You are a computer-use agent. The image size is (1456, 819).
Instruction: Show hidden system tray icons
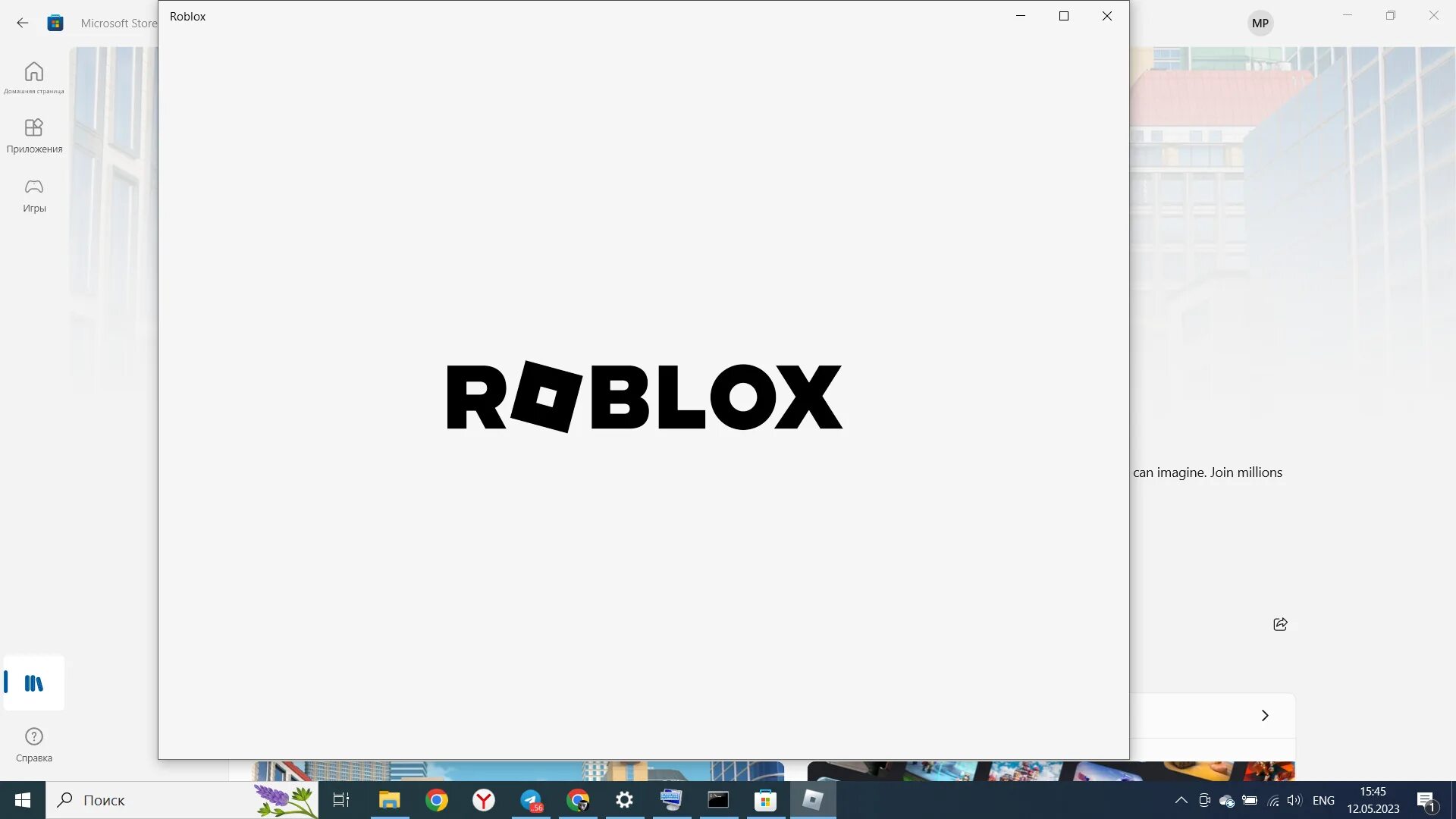[1181, 800]
